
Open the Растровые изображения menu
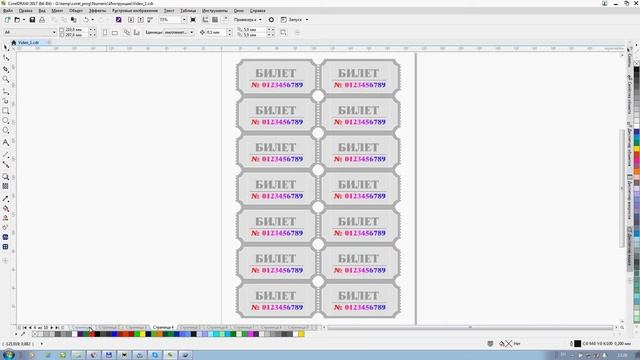(x=135, y=11)
